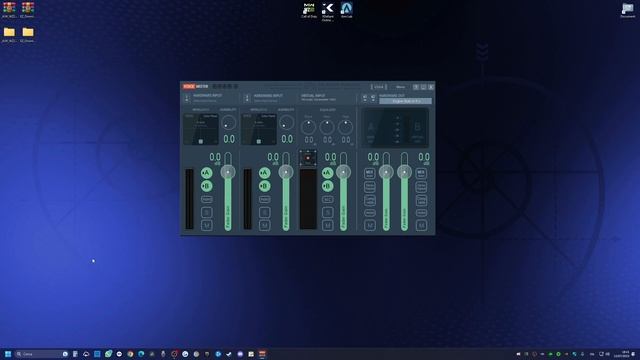Click master bus B fader knob

pos(404,172)
